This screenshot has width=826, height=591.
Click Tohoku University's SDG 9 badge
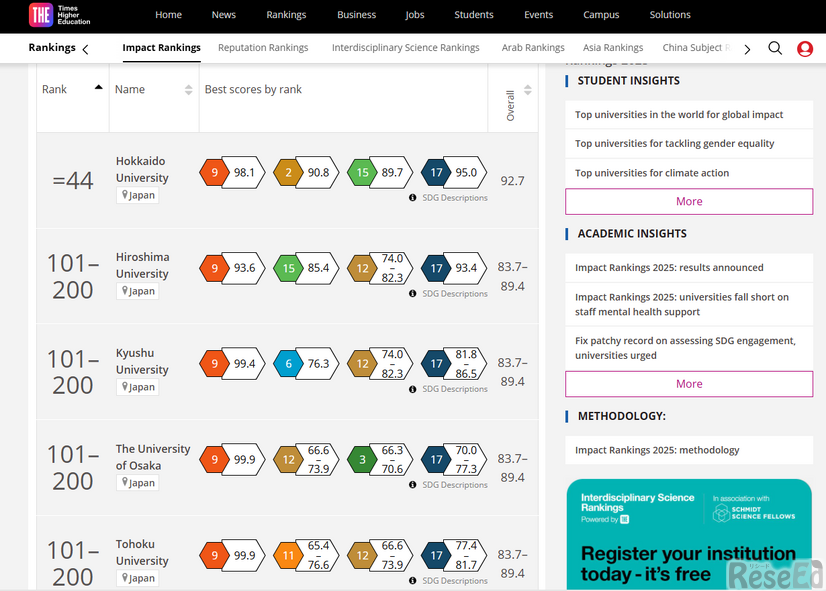point(214,555)
